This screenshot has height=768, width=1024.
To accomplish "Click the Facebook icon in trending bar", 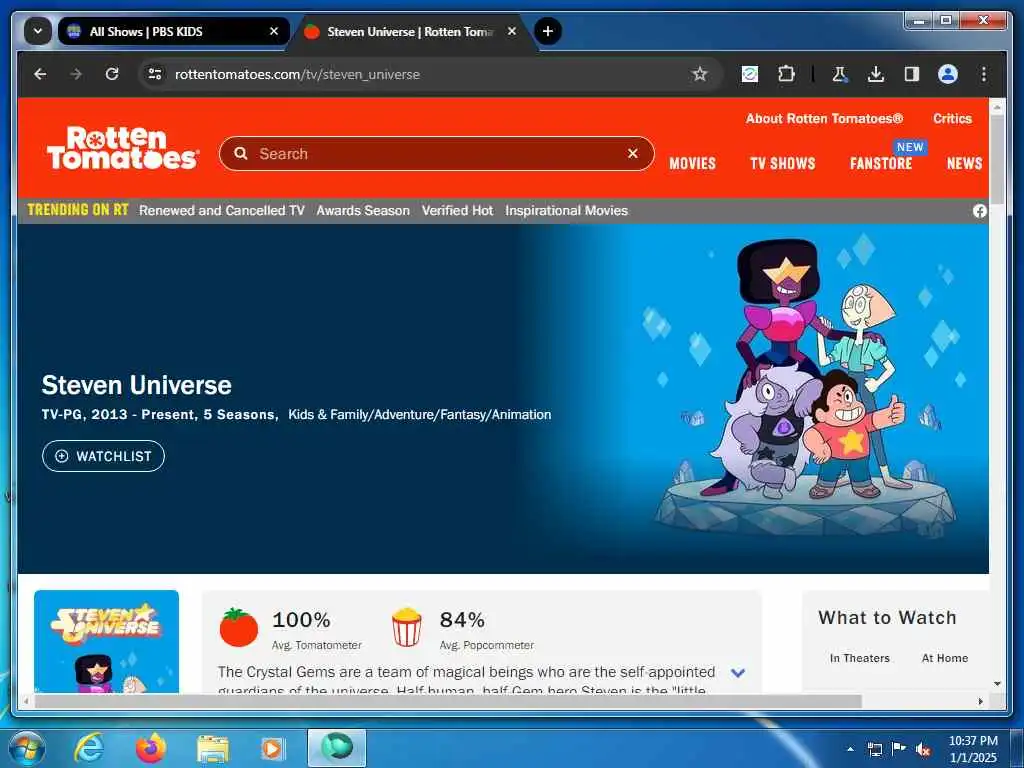I will 980,211.
